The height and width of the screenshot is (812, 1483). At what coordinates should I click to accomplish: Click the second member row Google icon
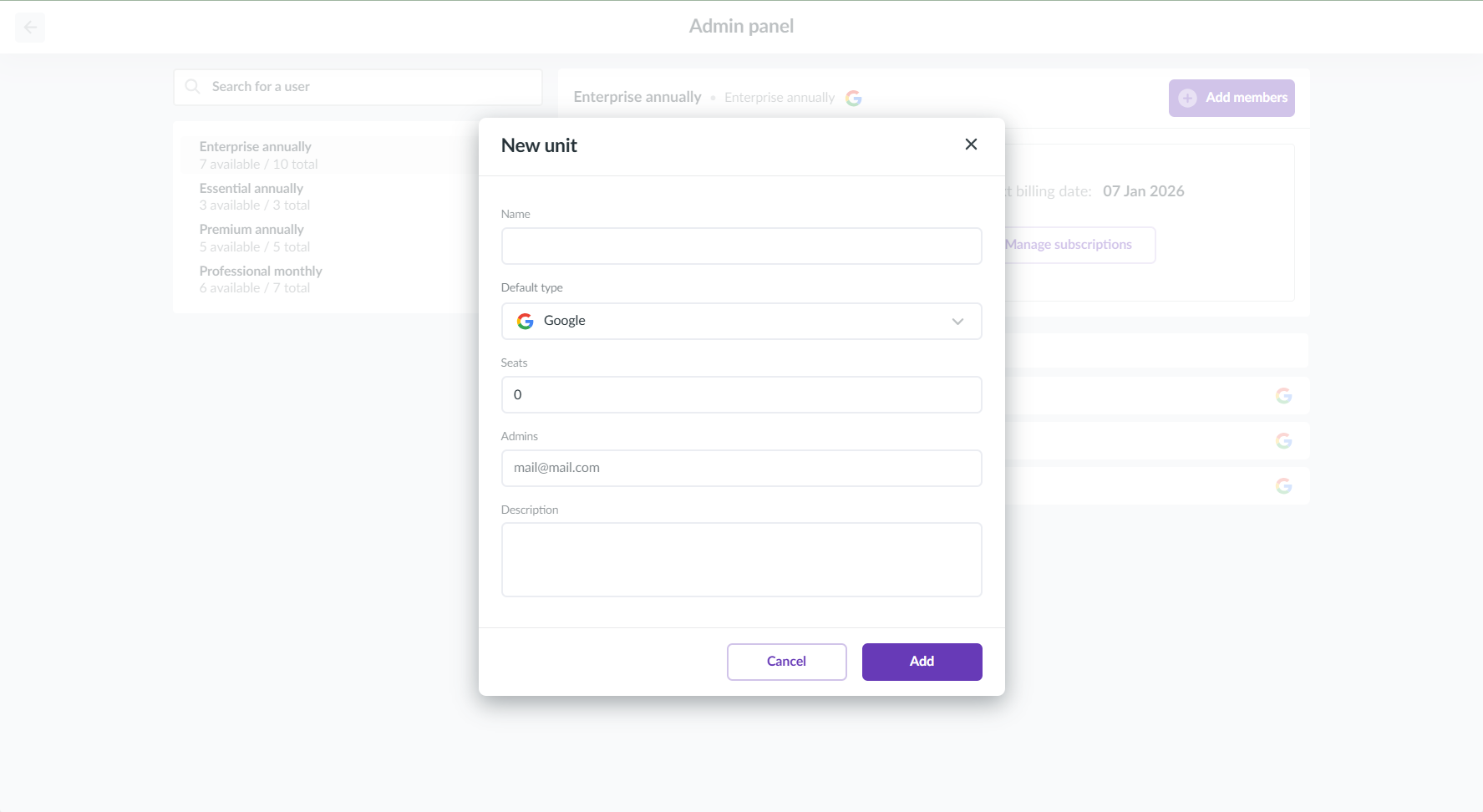coord(1283,441)
